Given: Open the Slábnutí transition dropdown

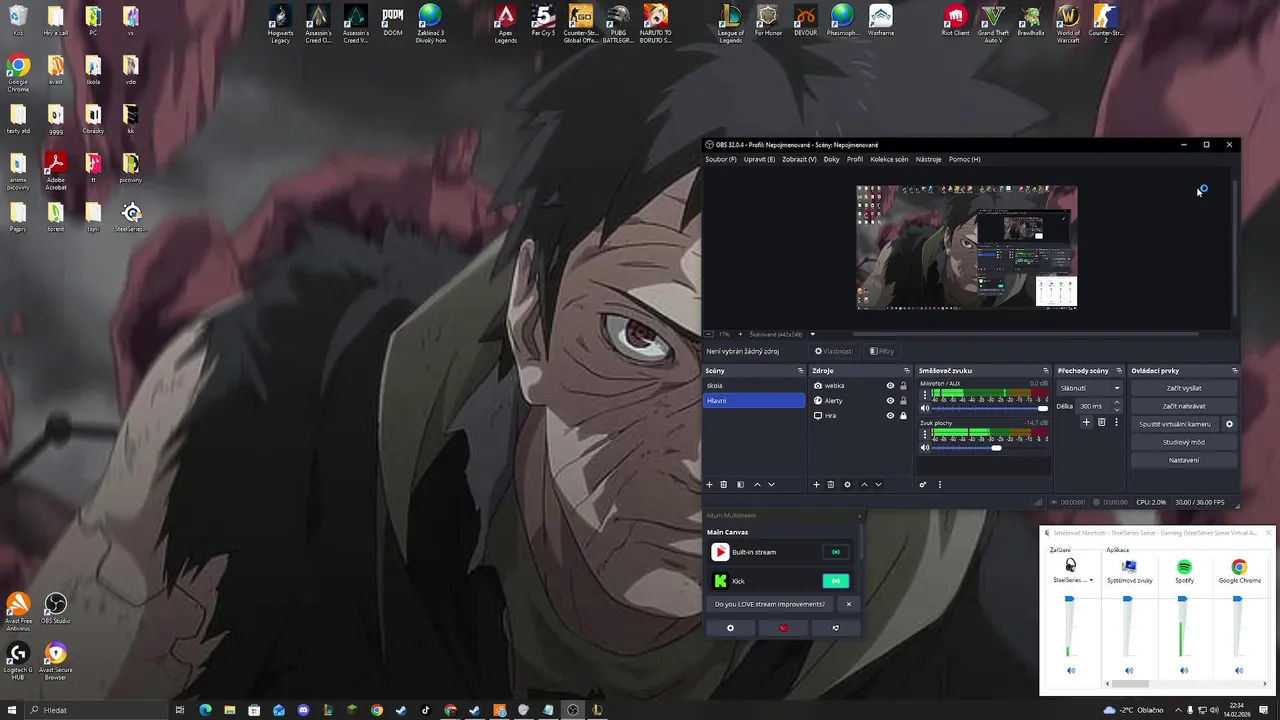Looking at the screenshot, I should click(1090, 388).
